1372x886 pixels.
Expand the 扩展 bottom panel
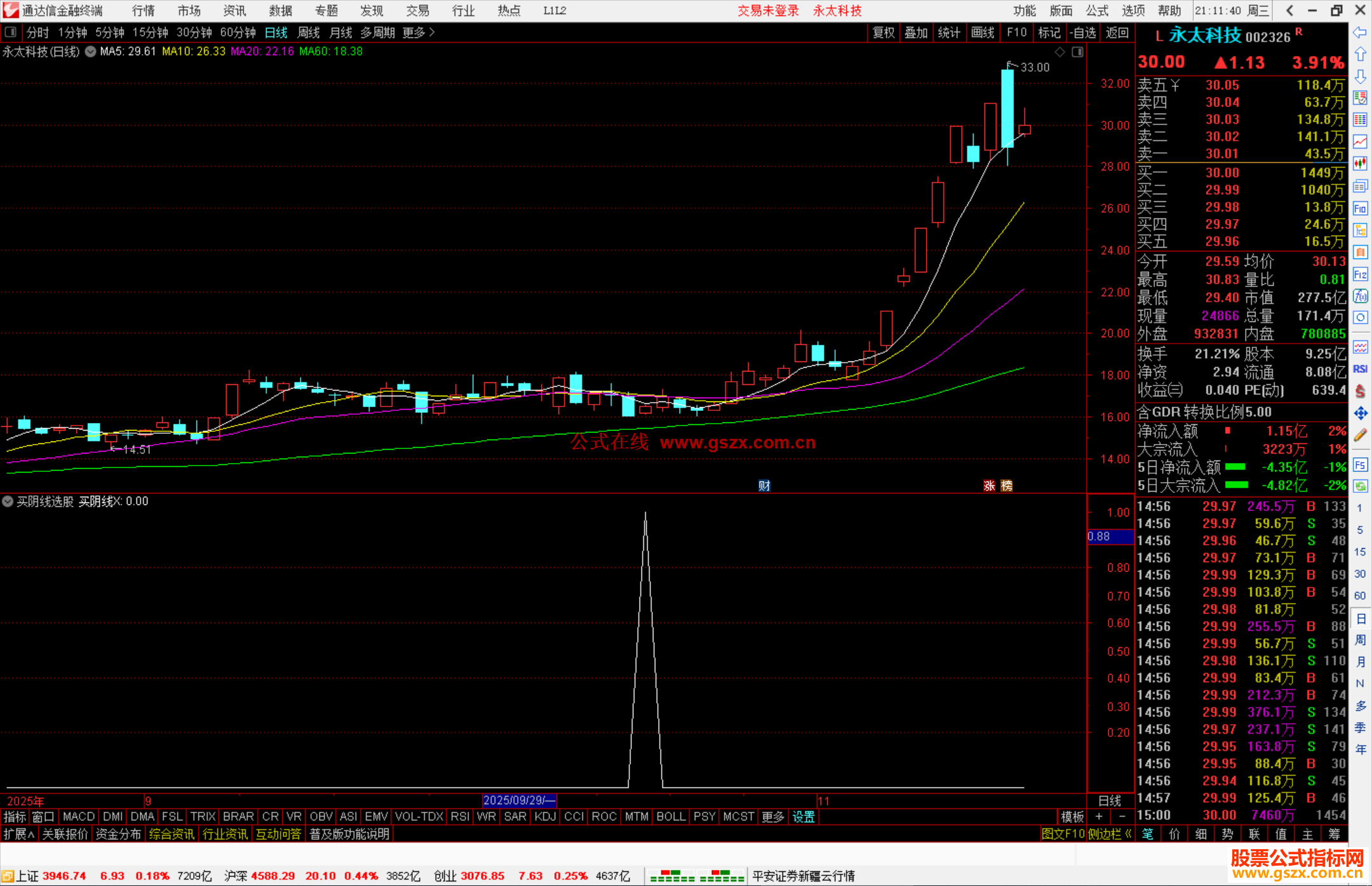[x=19, y=834]
